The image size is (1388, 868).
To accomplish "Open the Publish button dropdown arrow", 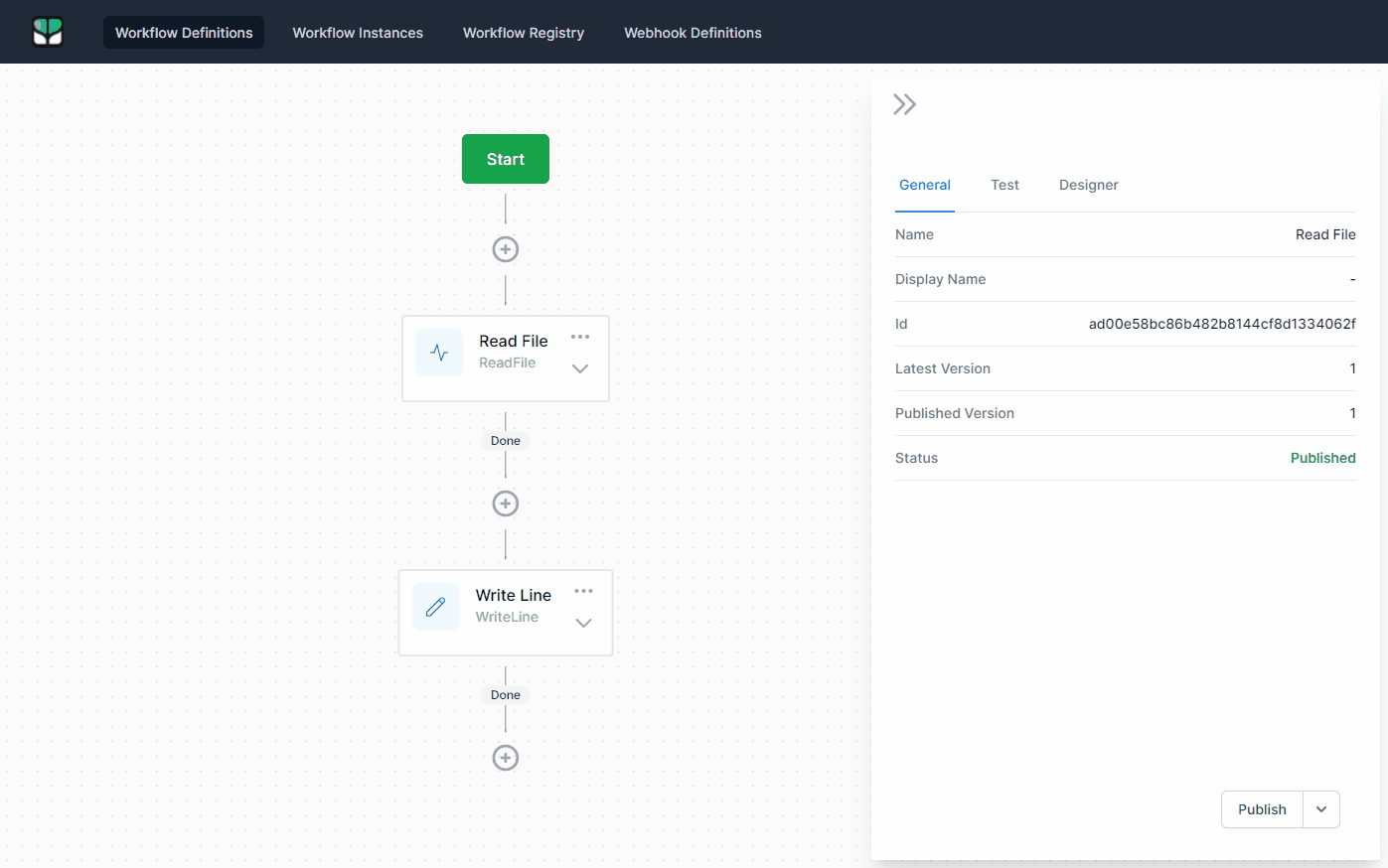I will tap(1321, 809).
